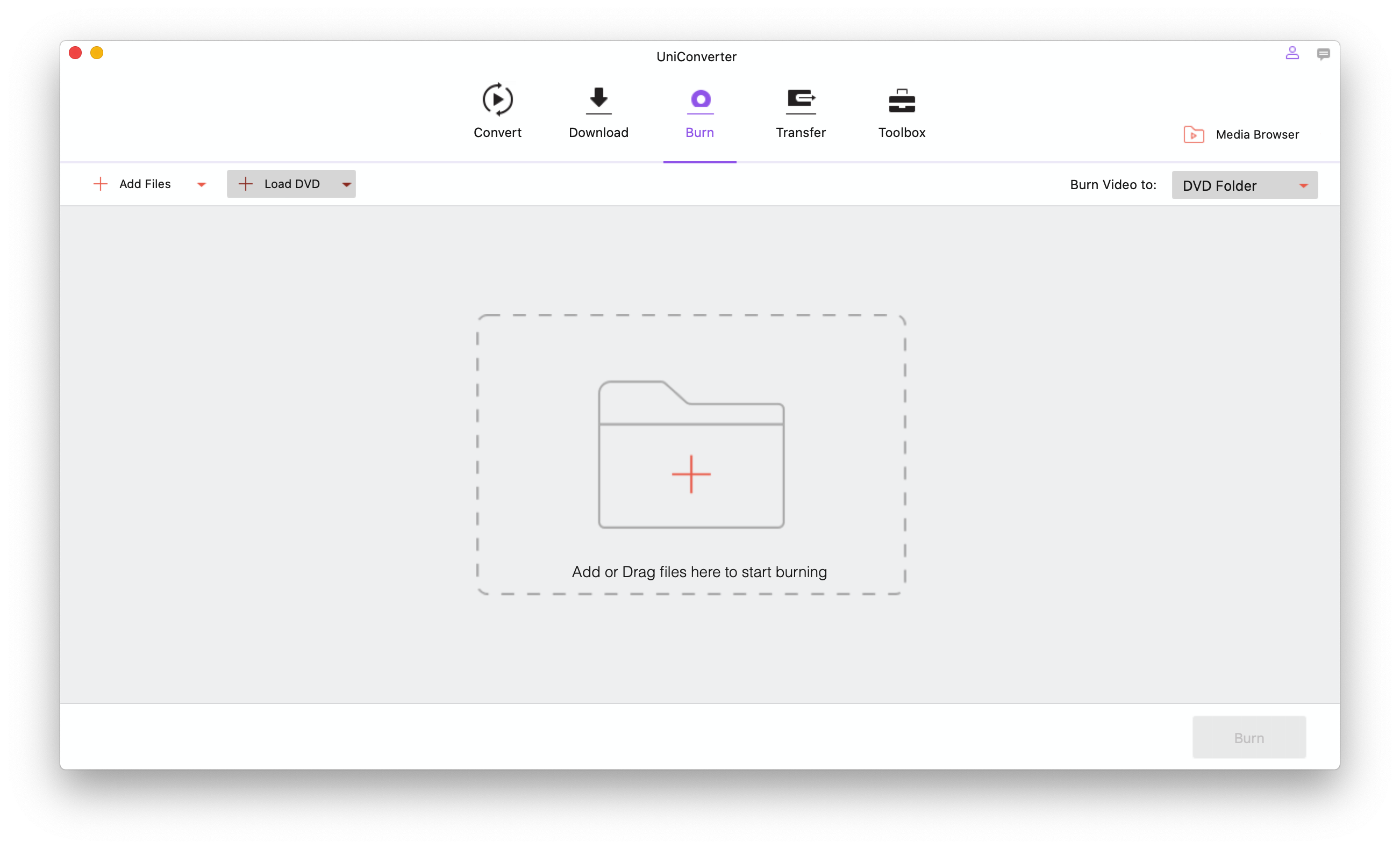Click 'Add or Drag files here to start burning'

point(699,572)
